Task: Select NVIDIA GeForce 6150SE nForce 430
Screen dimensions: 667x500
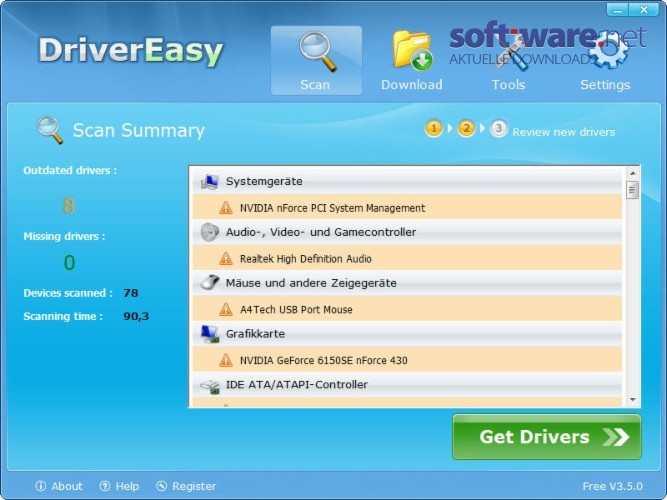Action: (x=407, y=360)
